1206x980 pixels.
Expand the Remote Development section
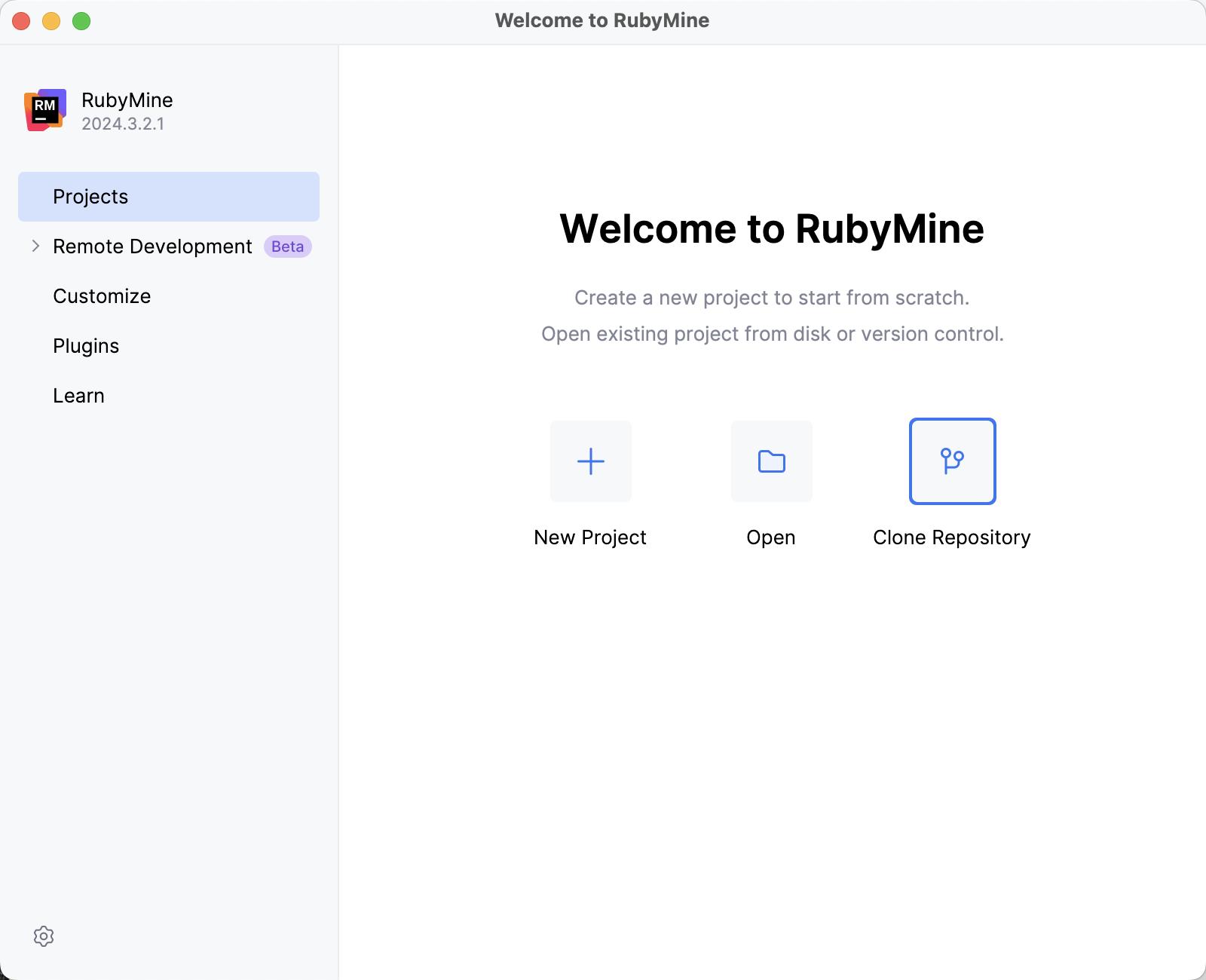(152, 246)
